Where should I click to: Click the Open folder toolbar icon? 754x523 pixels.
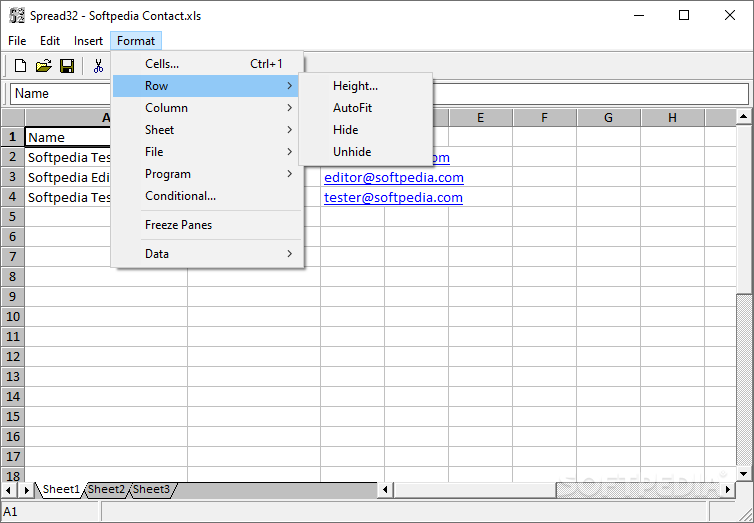coord(44,66)
